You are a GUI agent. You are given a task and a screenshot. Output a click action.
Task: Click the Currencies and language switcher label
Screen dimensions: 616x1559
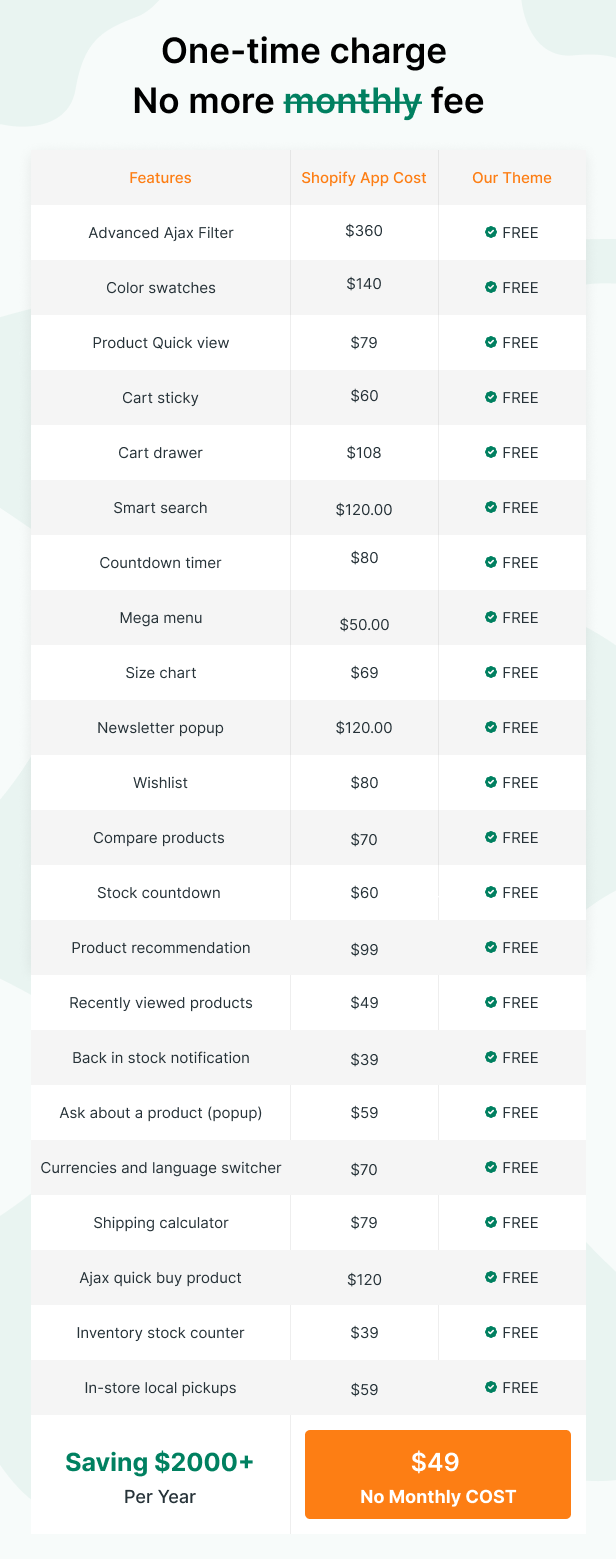click(x=161, y=1168)
